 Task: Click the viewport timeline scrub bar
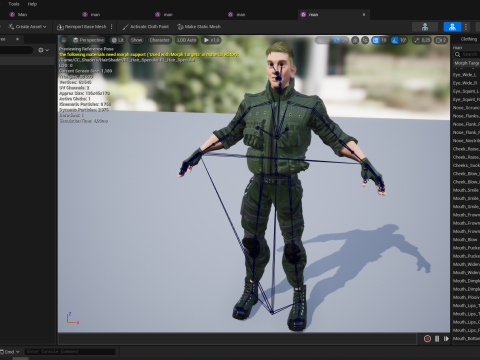(237, 339)
